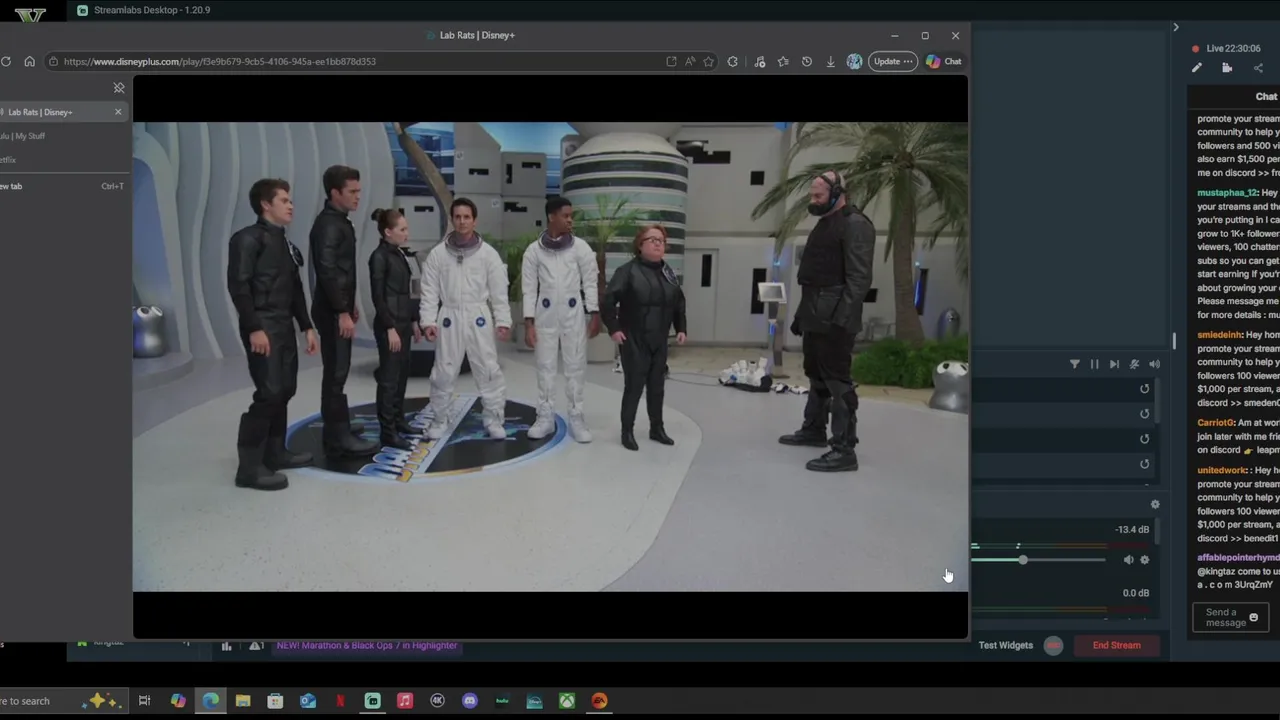Click the Test Widgets button

click(1006, 646)
